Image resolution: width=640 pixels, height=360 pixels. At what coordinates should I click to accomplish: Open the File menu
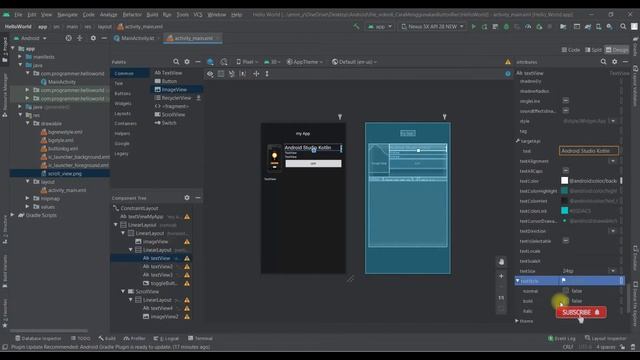click(18, 14)
